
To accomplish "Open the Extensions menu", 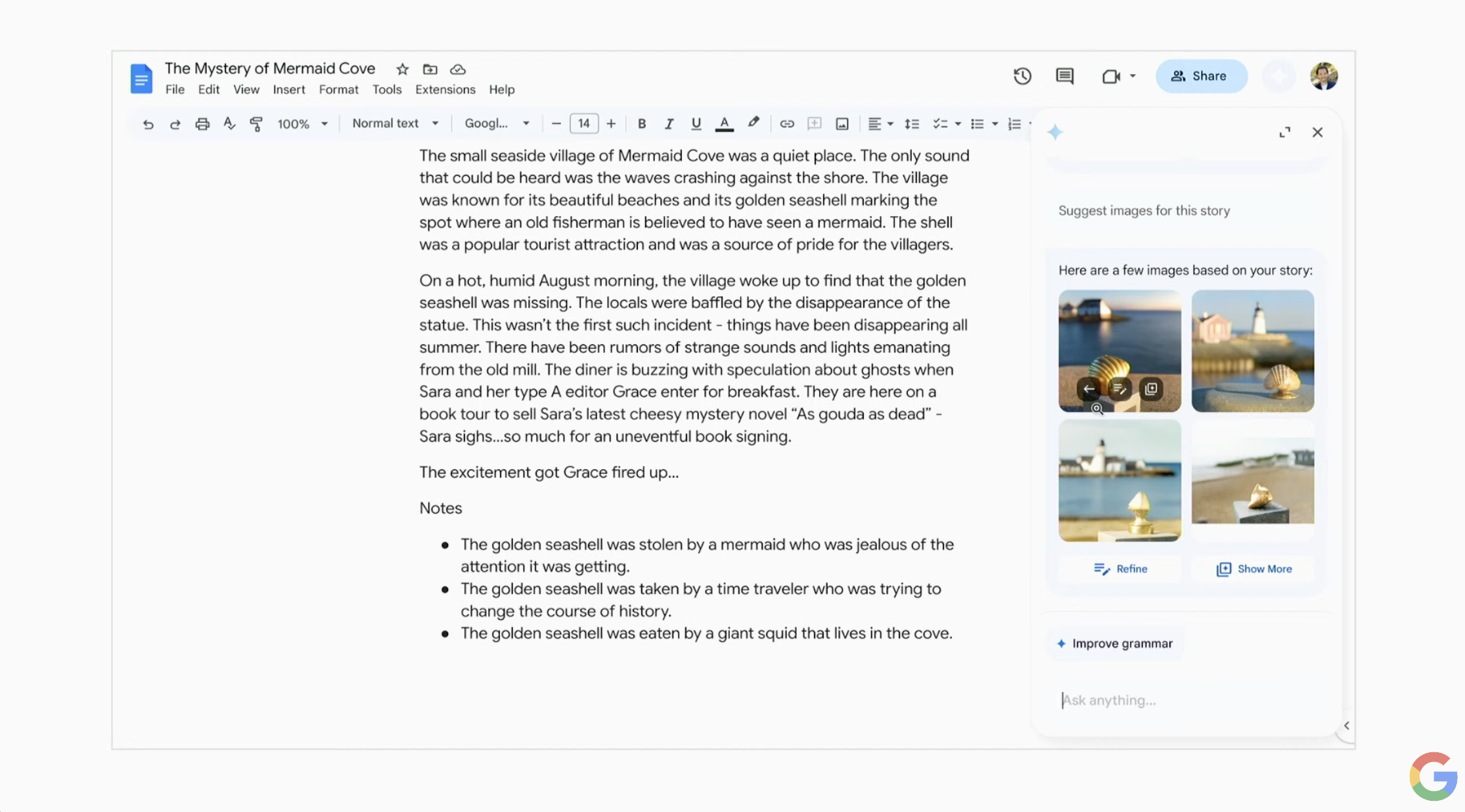I will [x=445, y=89].
